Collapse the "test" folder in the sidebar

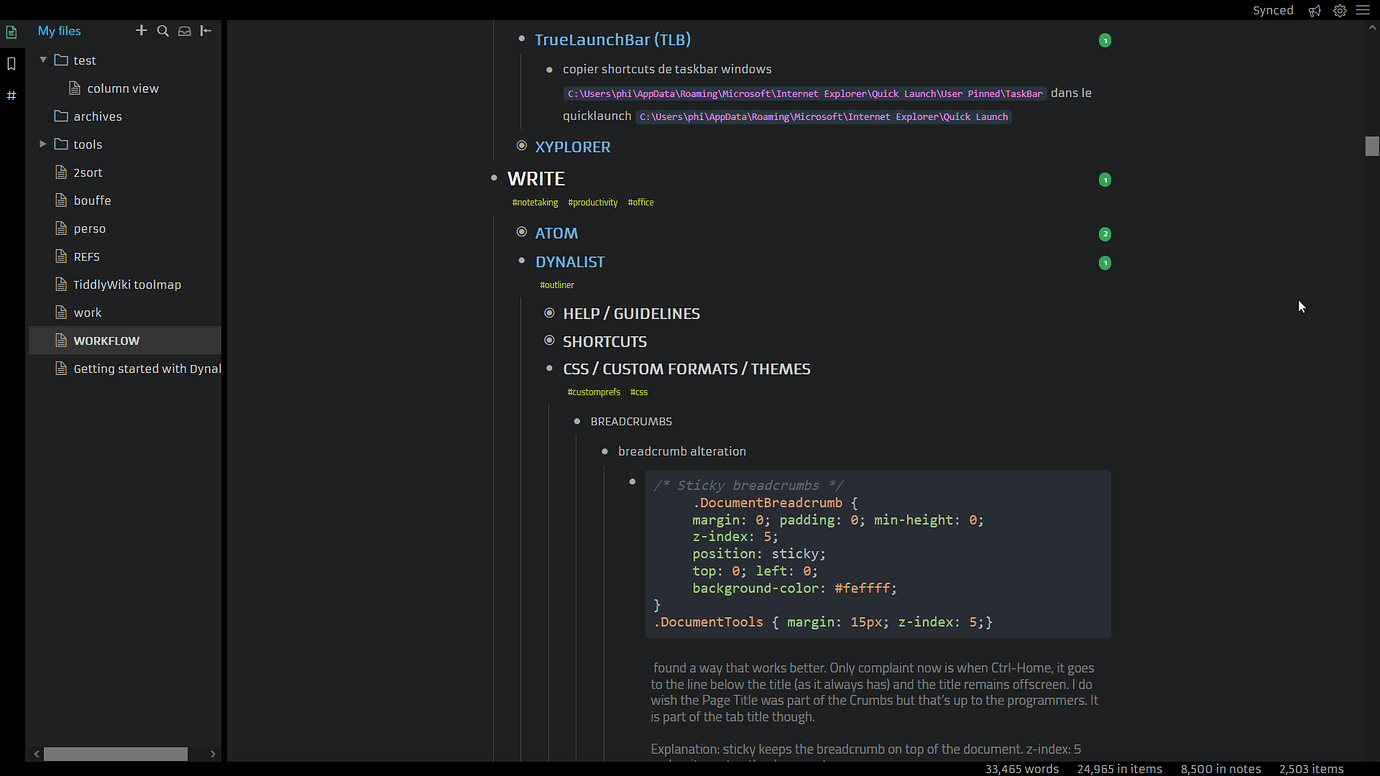click(x=42, y=60)
